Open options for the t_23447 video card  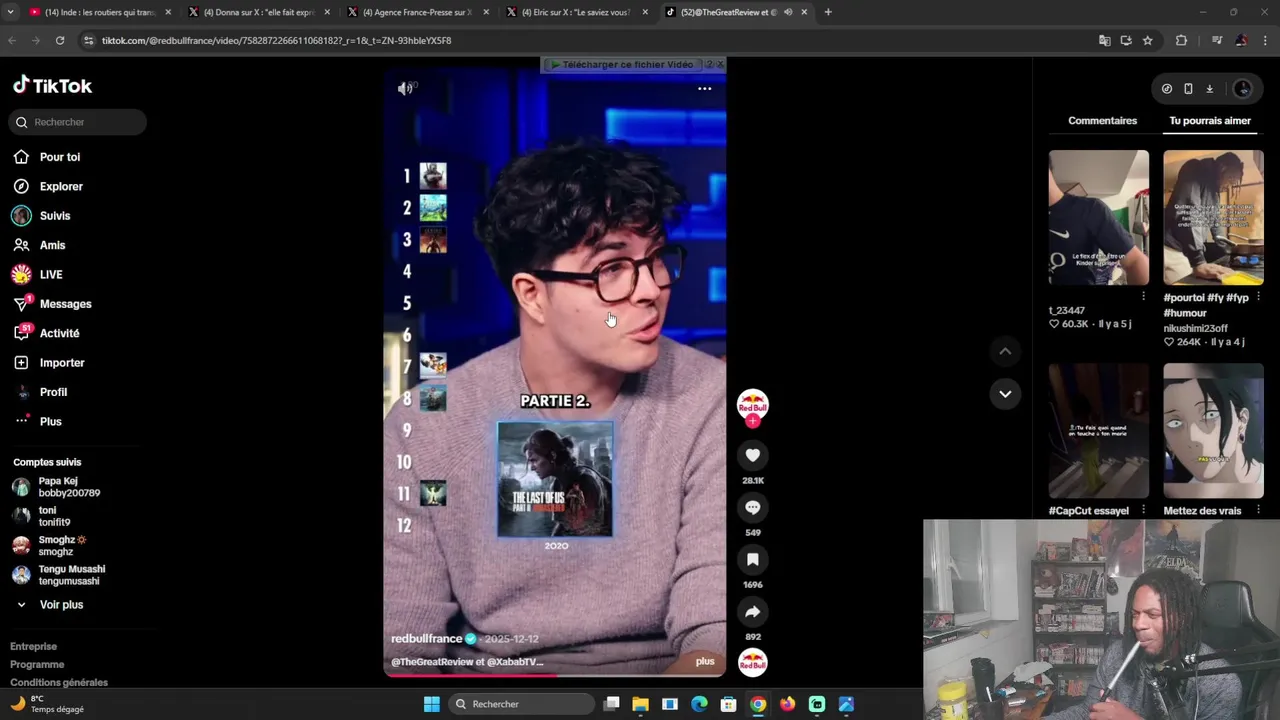(x=1143, y=296)
